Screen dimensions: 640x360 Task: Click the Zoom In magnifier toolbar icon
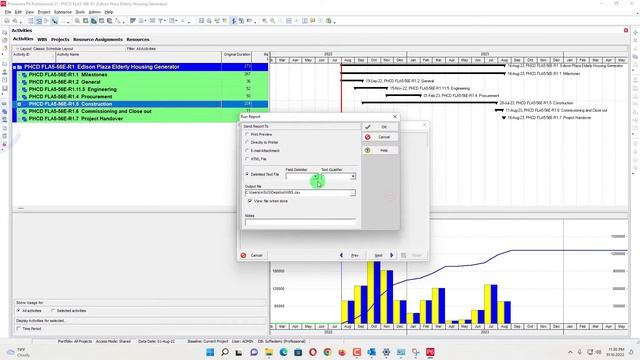pos(264,21)
